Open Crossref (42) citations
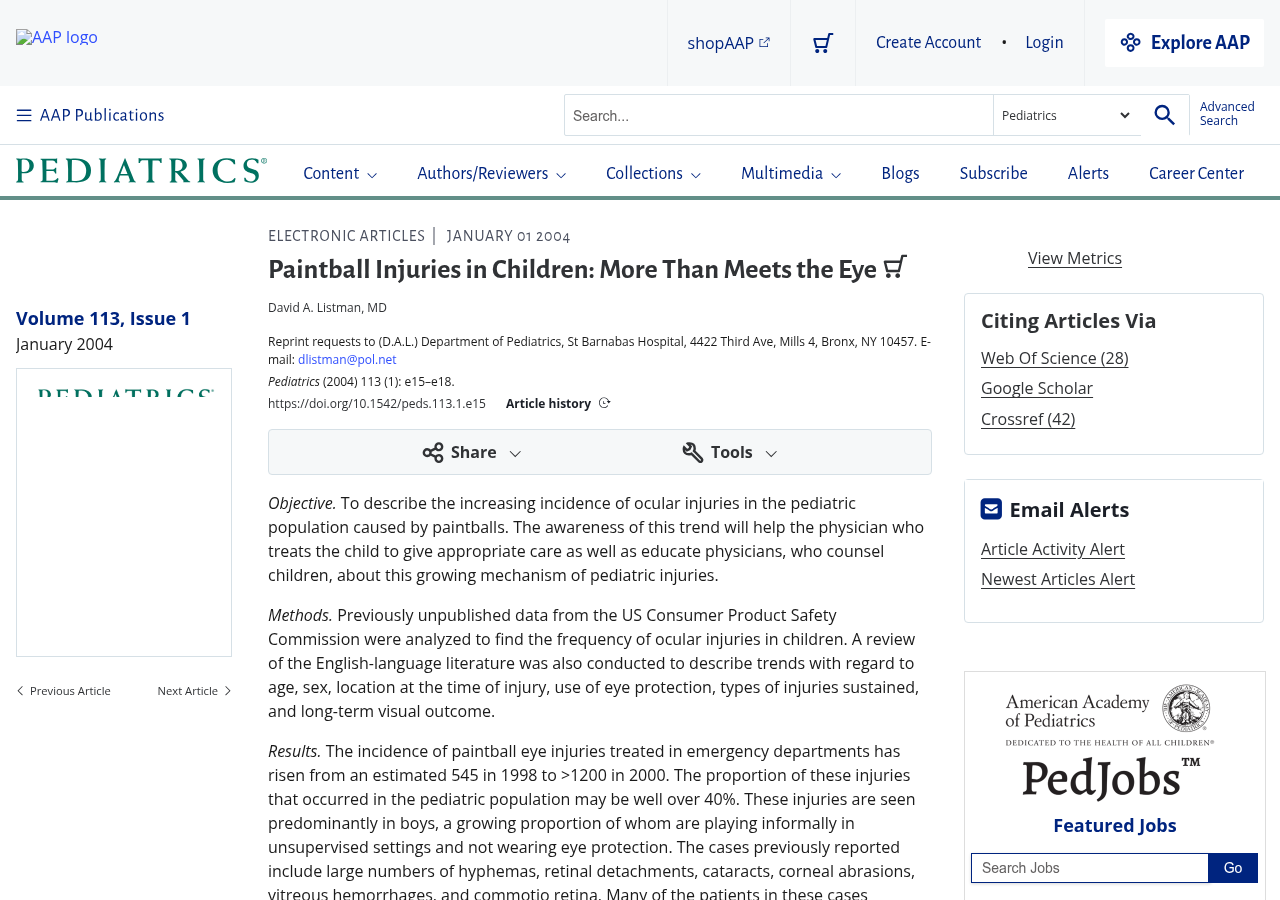The width and height of the screenshot is (1280, 900). pos(1028,419)
